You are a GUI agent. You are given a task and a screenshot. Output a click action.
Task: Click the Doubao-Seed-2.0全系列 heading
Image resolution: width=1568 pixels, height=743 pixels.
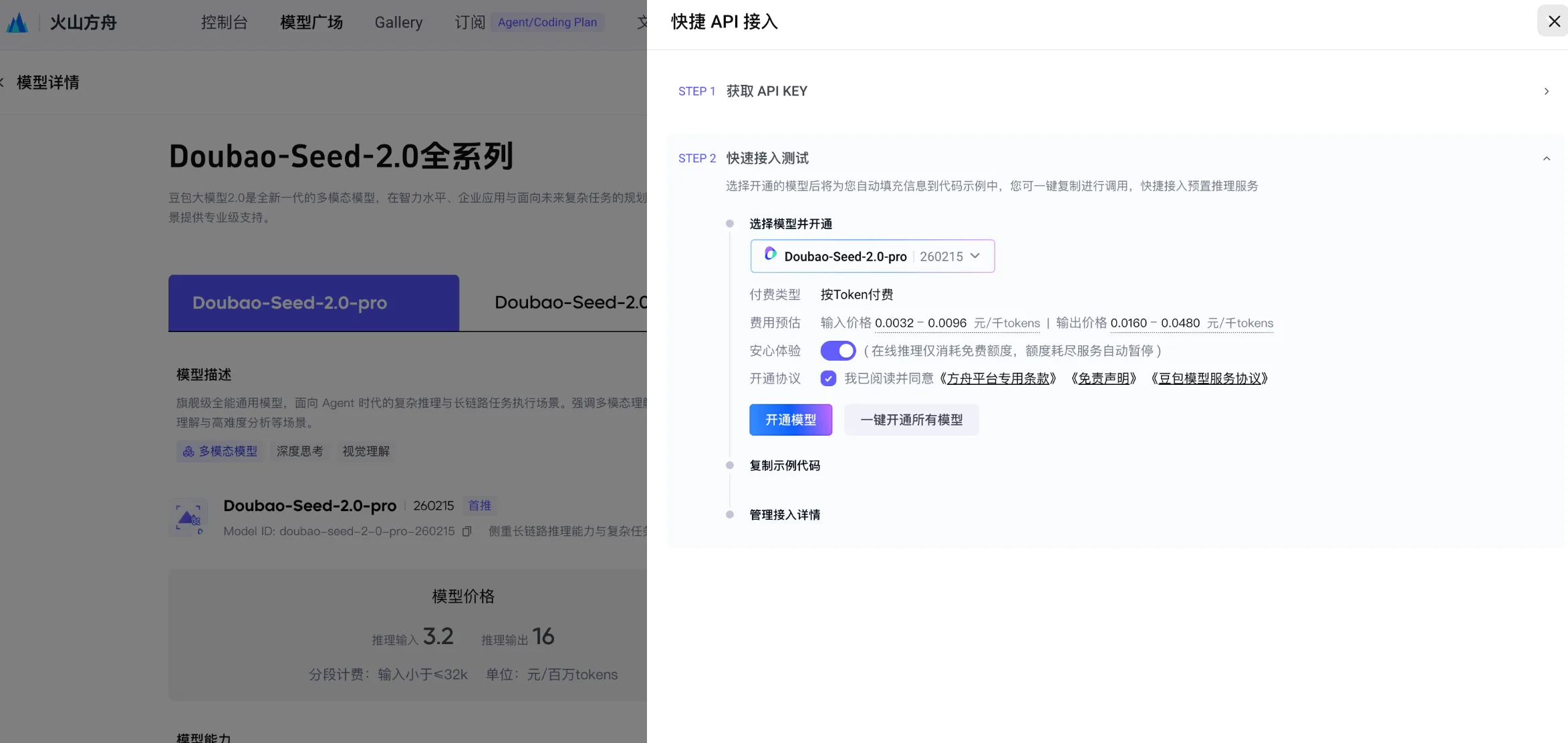[341, 156]
